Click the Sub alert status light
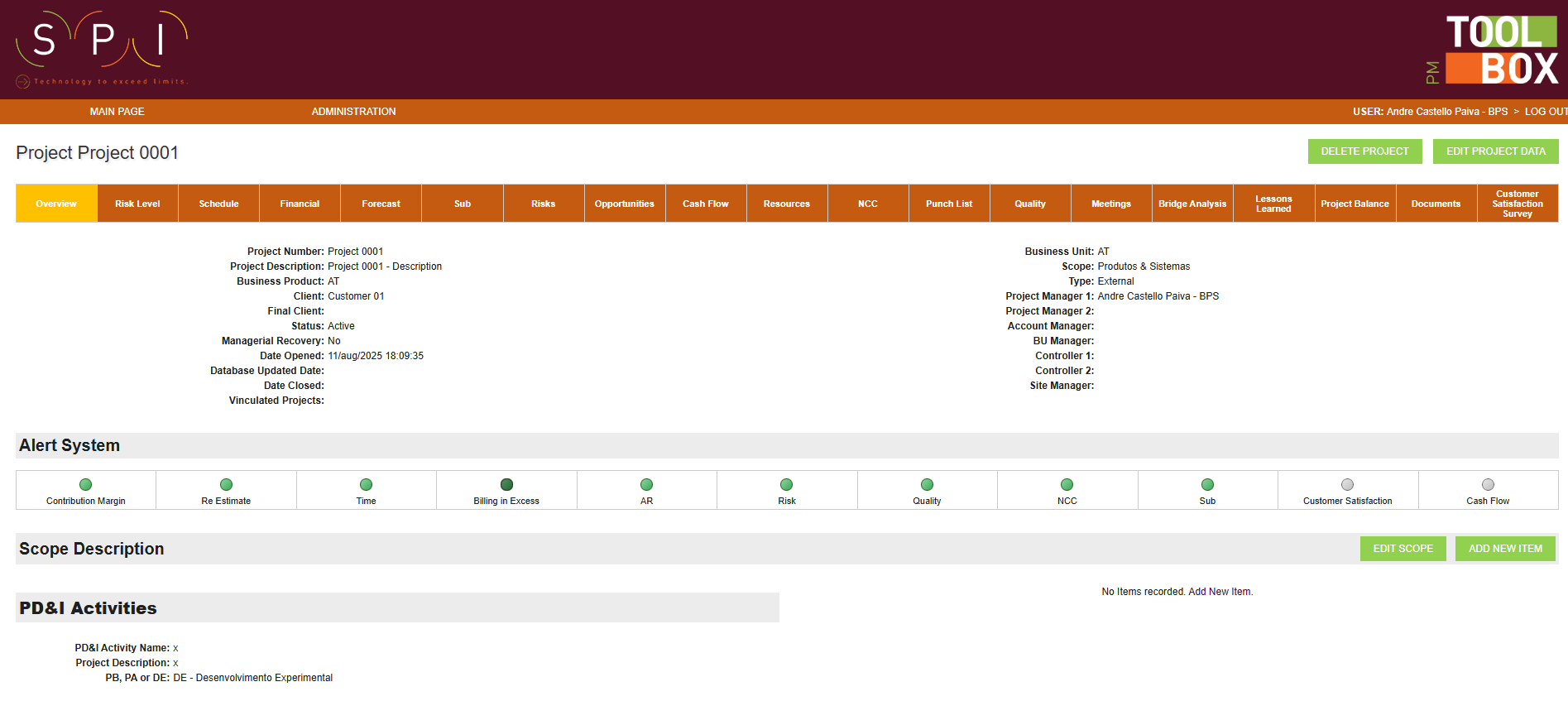Image resolution: width=1568 pixels, height=701 pixels. [x=1207, y=485]
